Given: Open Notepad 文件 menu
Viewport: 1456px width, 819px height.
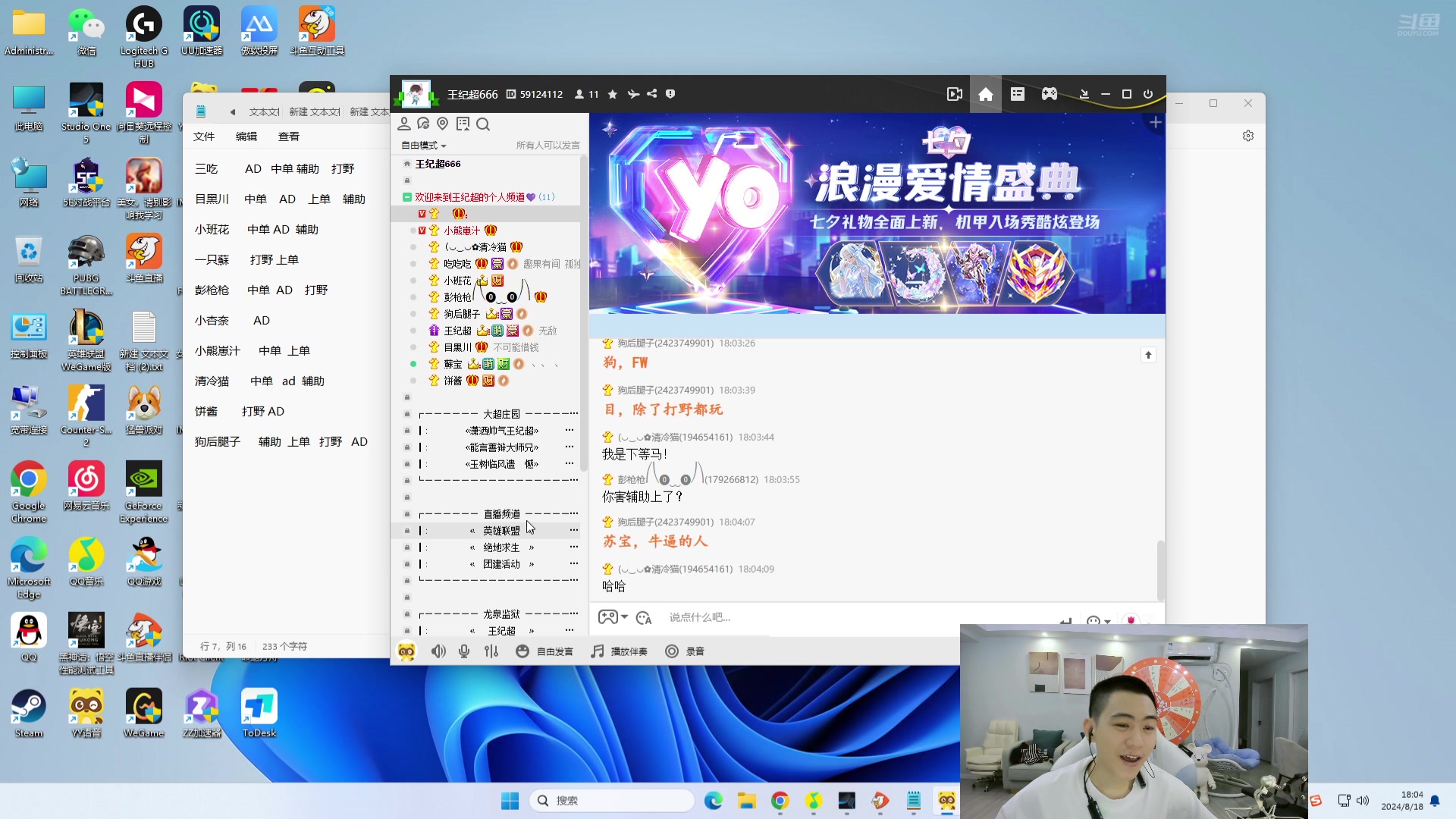Looking at the screenshot, I should tap(204, 136).
